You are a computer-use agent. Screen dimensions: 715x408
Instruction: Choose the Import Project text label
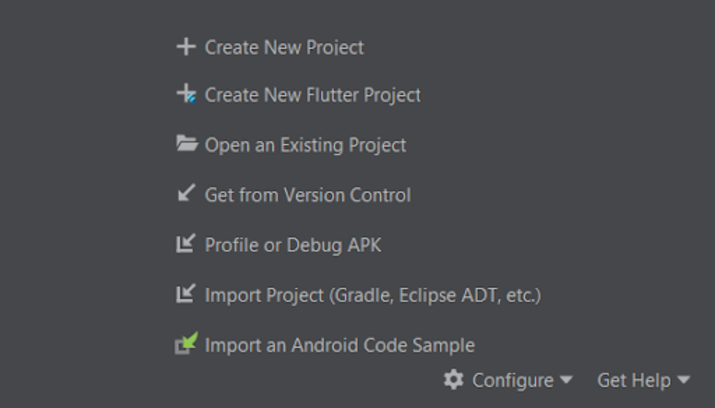tap(262, 295)
